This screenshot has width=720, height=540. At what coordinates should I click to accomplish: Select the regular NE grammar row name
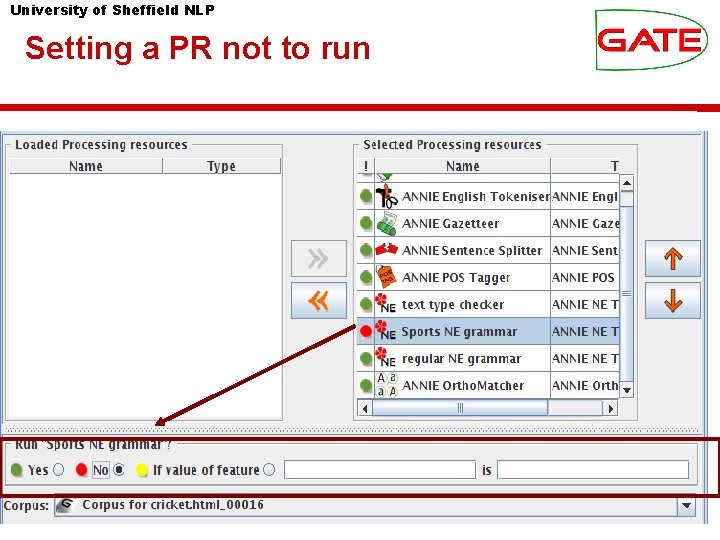coord(461,359)
